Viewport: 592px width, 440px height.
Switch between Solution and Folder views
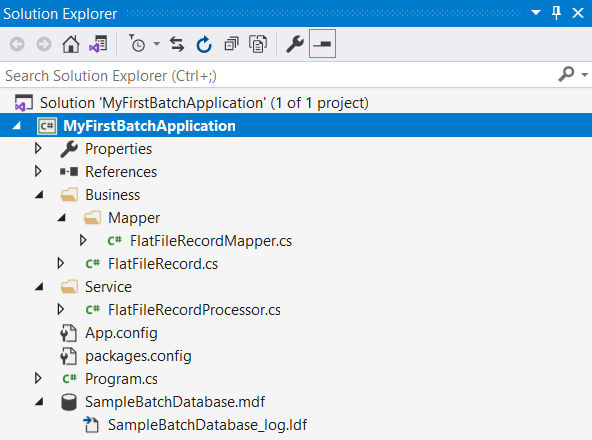(x=98, y=44)
